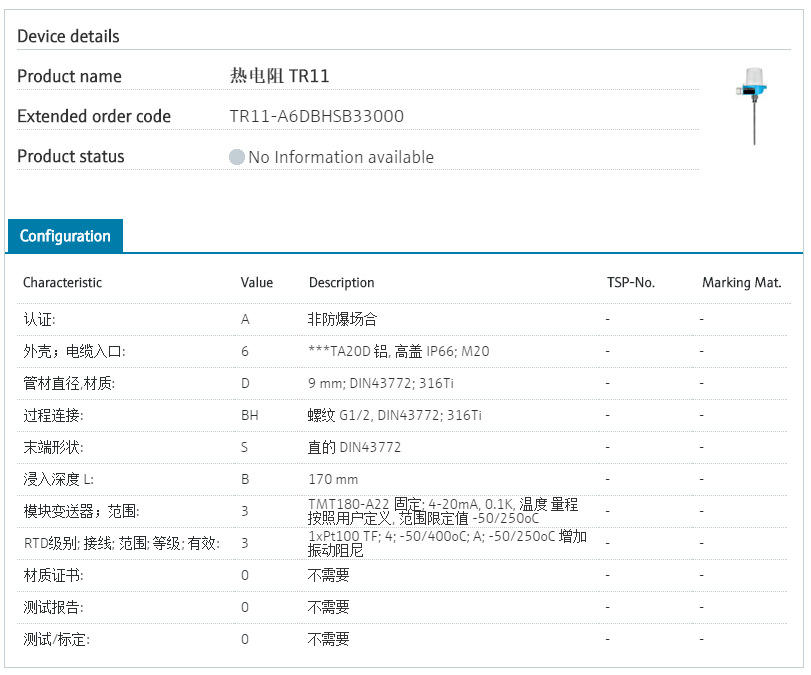Viewport: 811px width, 675px height.
Task: Select the 测试报告: row label
Action: (x=53, y=607)
